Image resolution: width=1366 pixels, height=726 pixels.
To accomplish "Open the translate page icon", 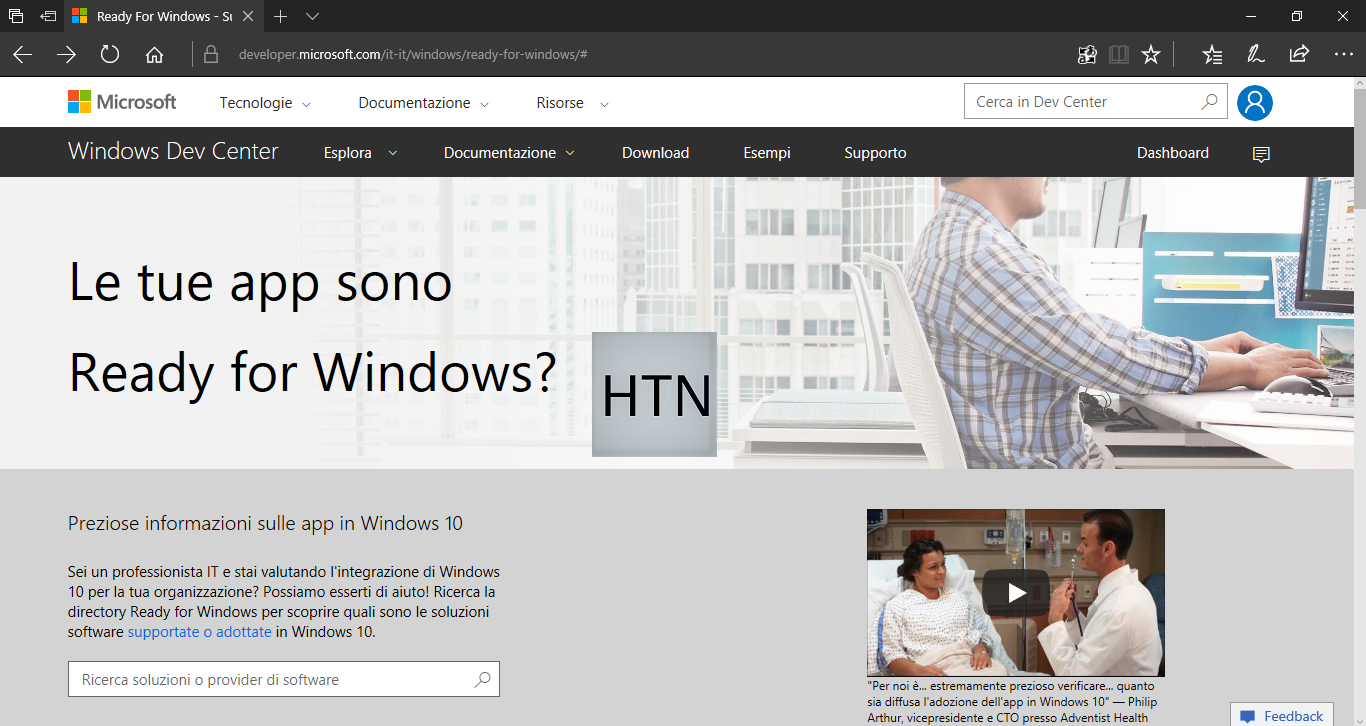I will [x=1087, y=55].
